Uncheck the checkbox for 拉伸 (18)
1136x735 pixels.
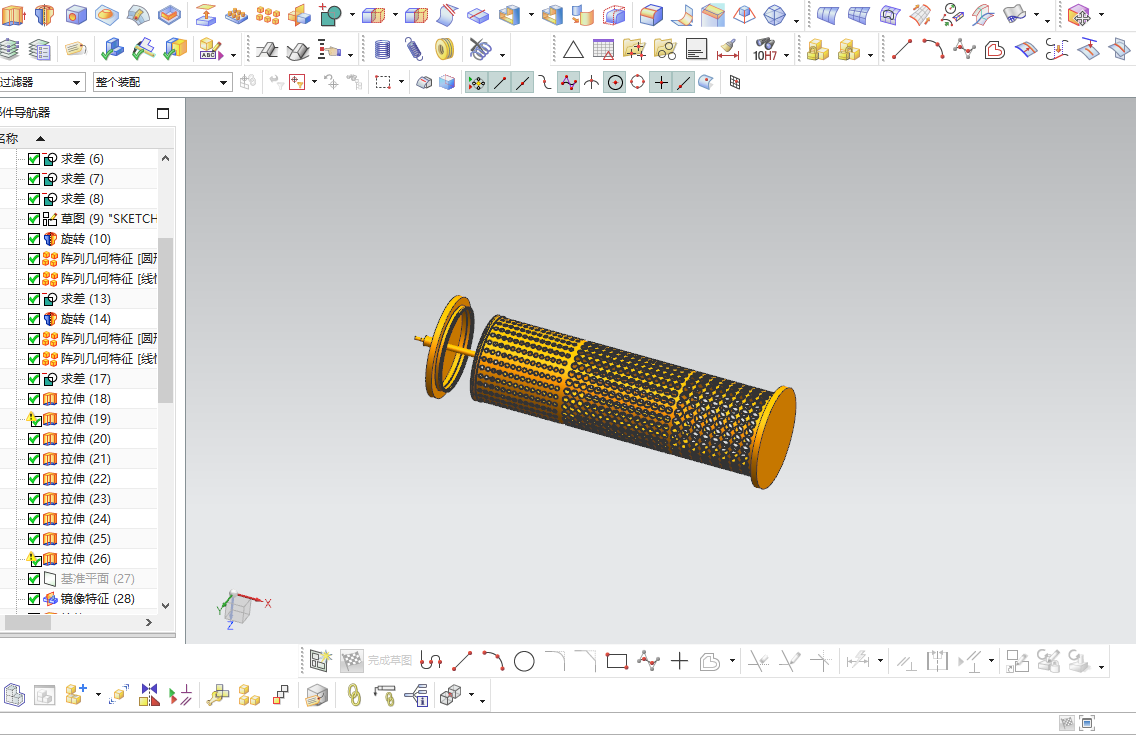pos(34,399)
